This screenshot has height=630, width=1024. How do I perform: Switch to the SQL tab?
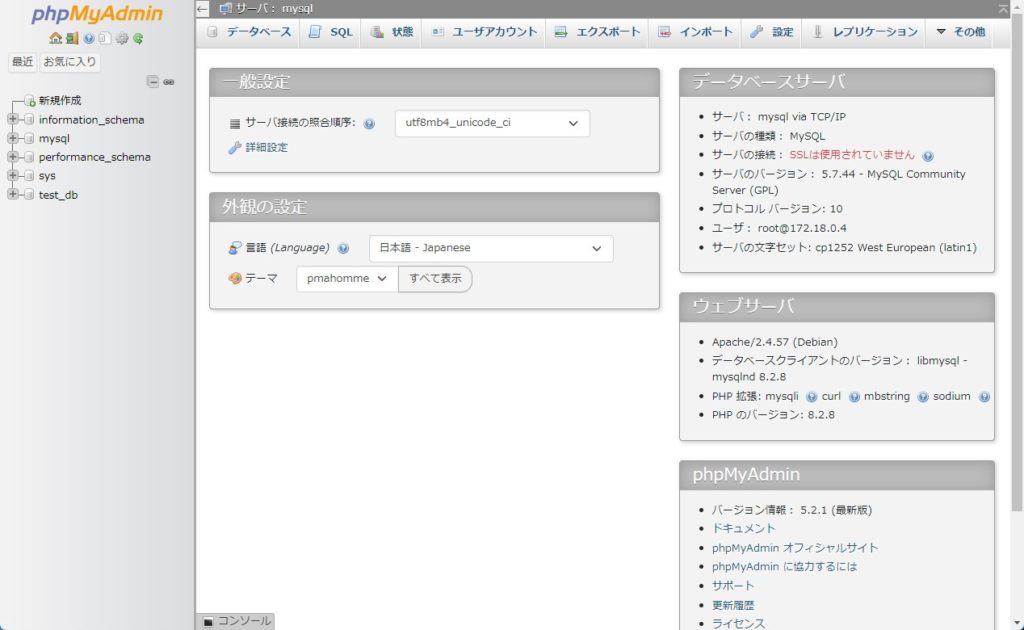click(x=330, y=32)
